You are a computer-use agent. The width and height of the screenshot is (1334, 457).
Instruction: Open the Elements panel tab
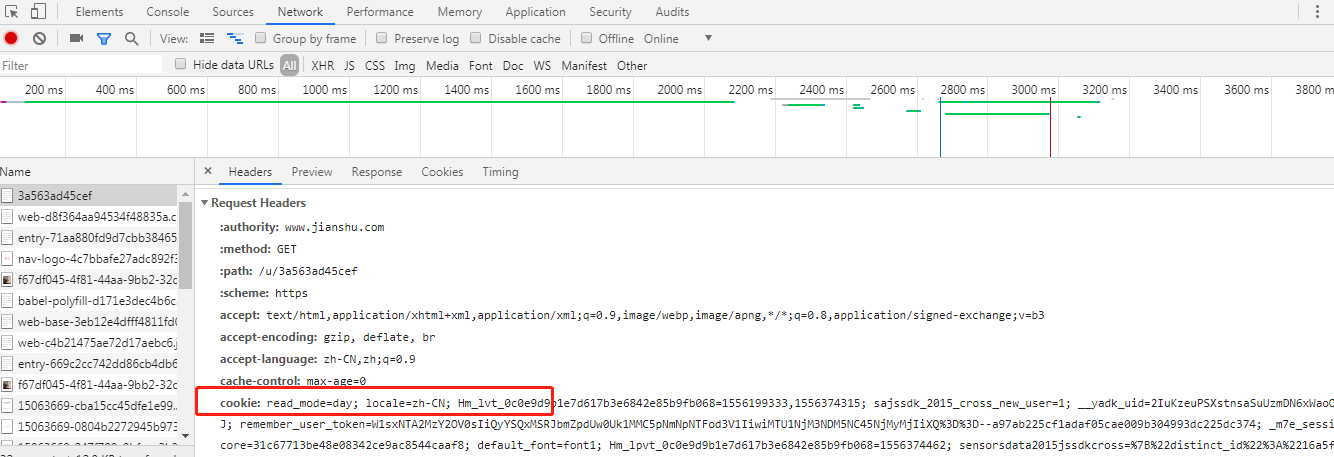pos(100,12)
